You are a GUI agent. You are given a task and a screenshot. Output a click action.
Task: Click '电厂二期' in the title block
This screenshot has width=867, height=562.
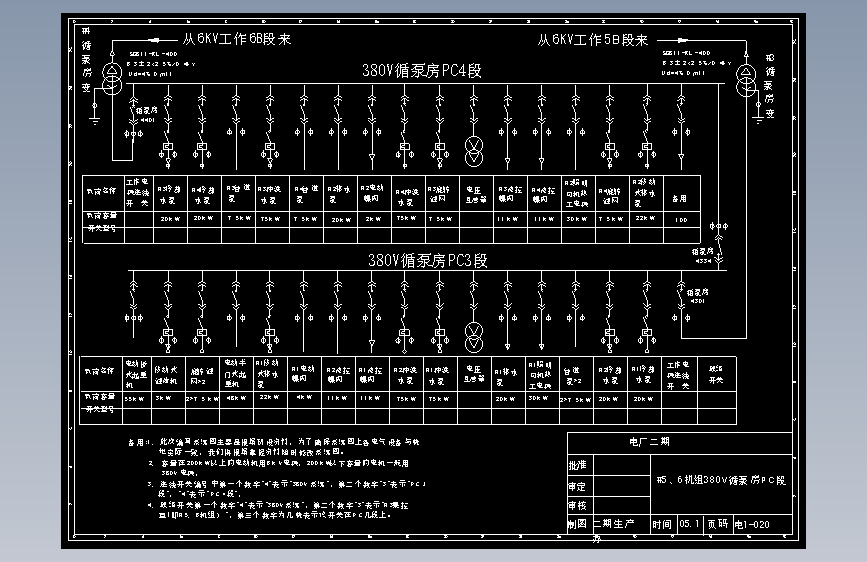coord(649,441)
